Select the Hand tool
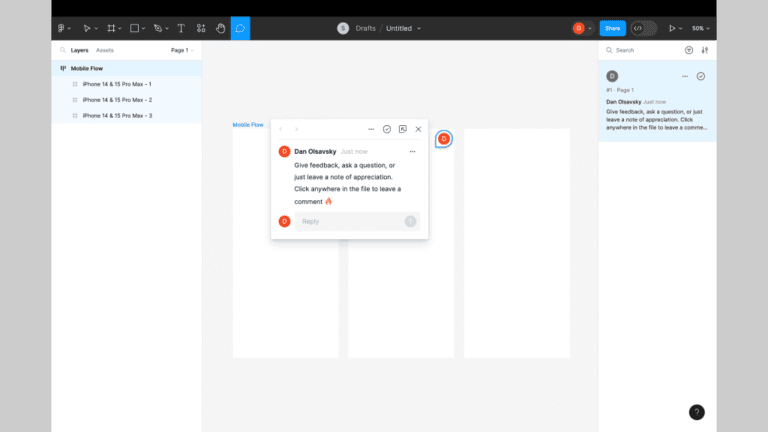This screenshot has width=768, height=432. click(x=220, y=28)
